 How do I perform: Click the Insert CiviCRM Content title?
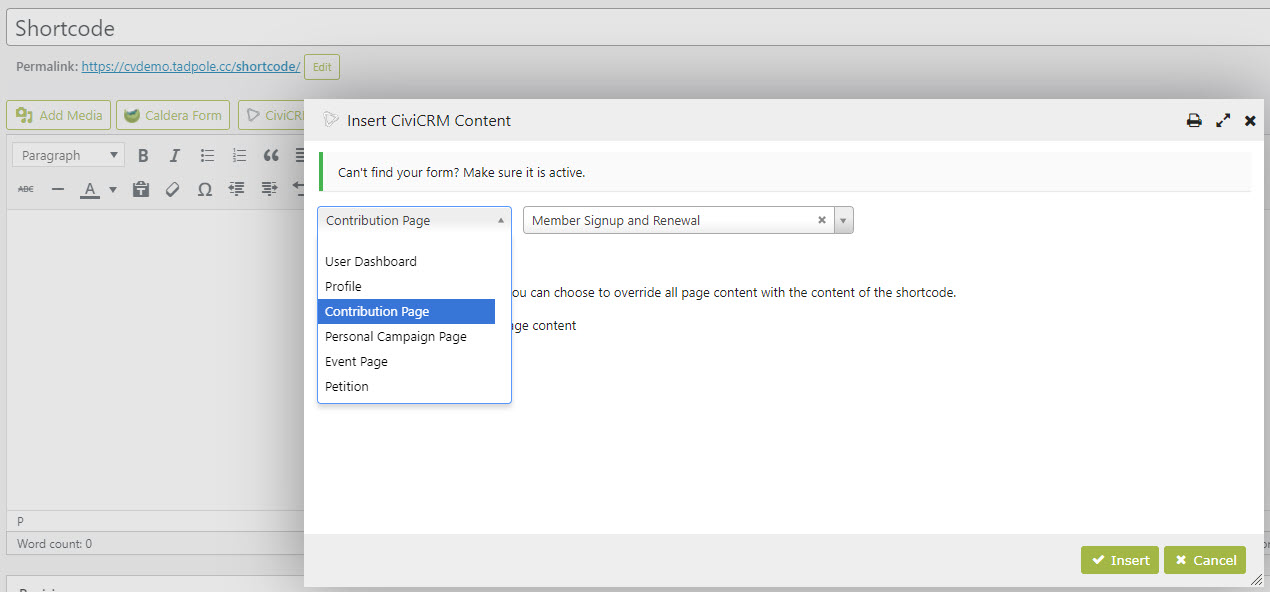(429, 120)
